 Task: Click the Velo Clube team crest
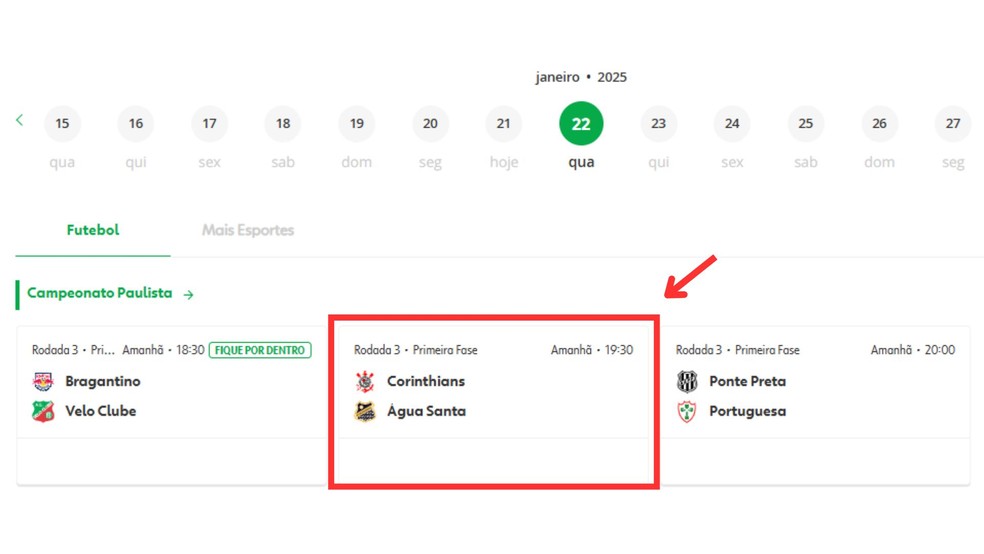(43, 411)
